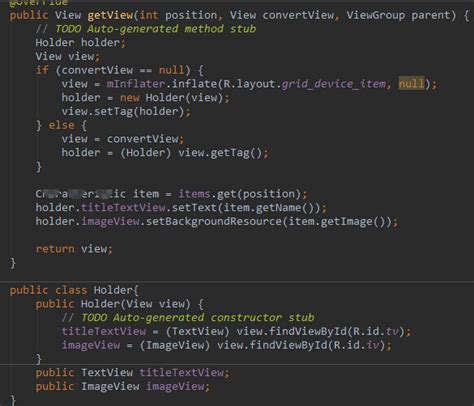
Task: Click the 'int position' parameter in signature
Action: (178, 15)
